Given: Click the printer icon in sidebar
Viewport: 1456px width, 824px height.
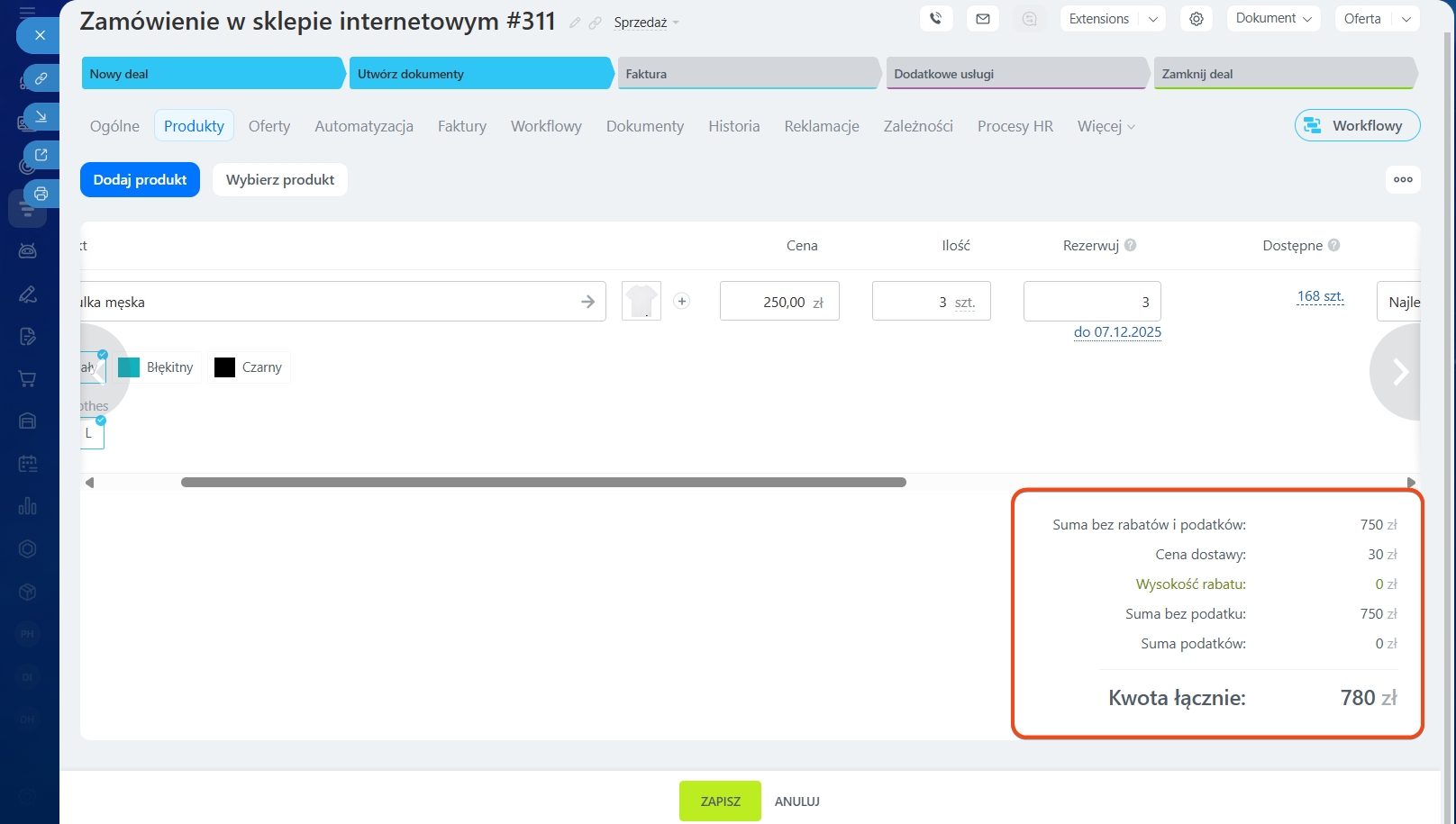Looking at the screenshot, I should pos(41,194).
